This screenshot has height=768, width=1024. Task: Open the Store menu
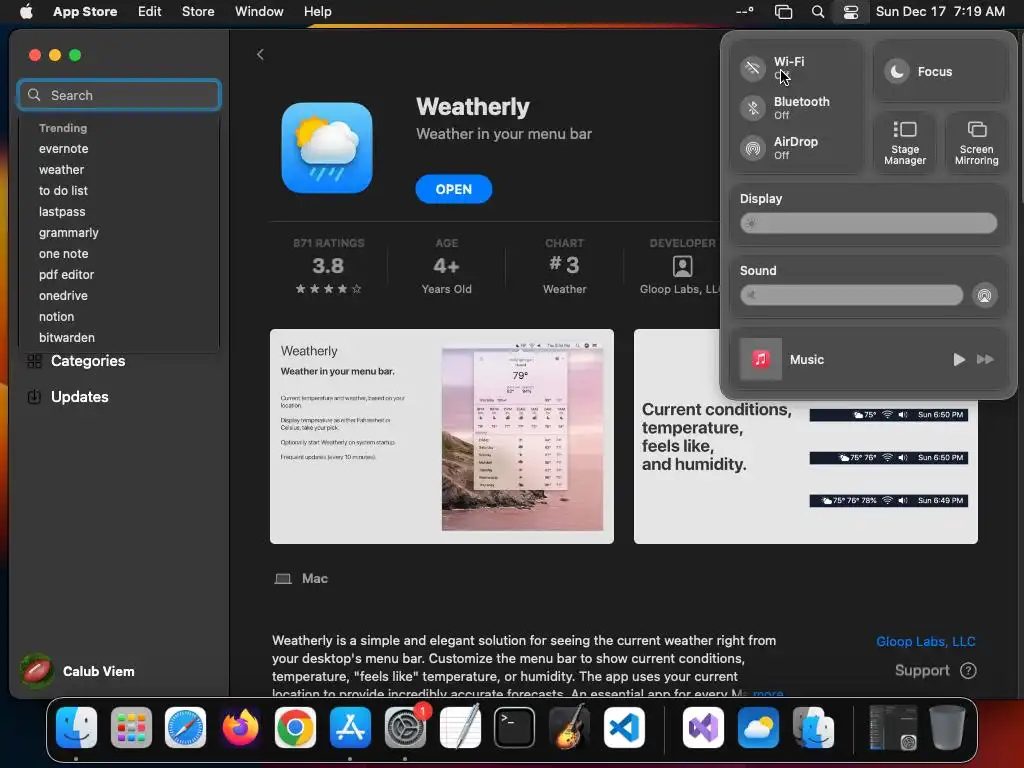click(198, 12)
